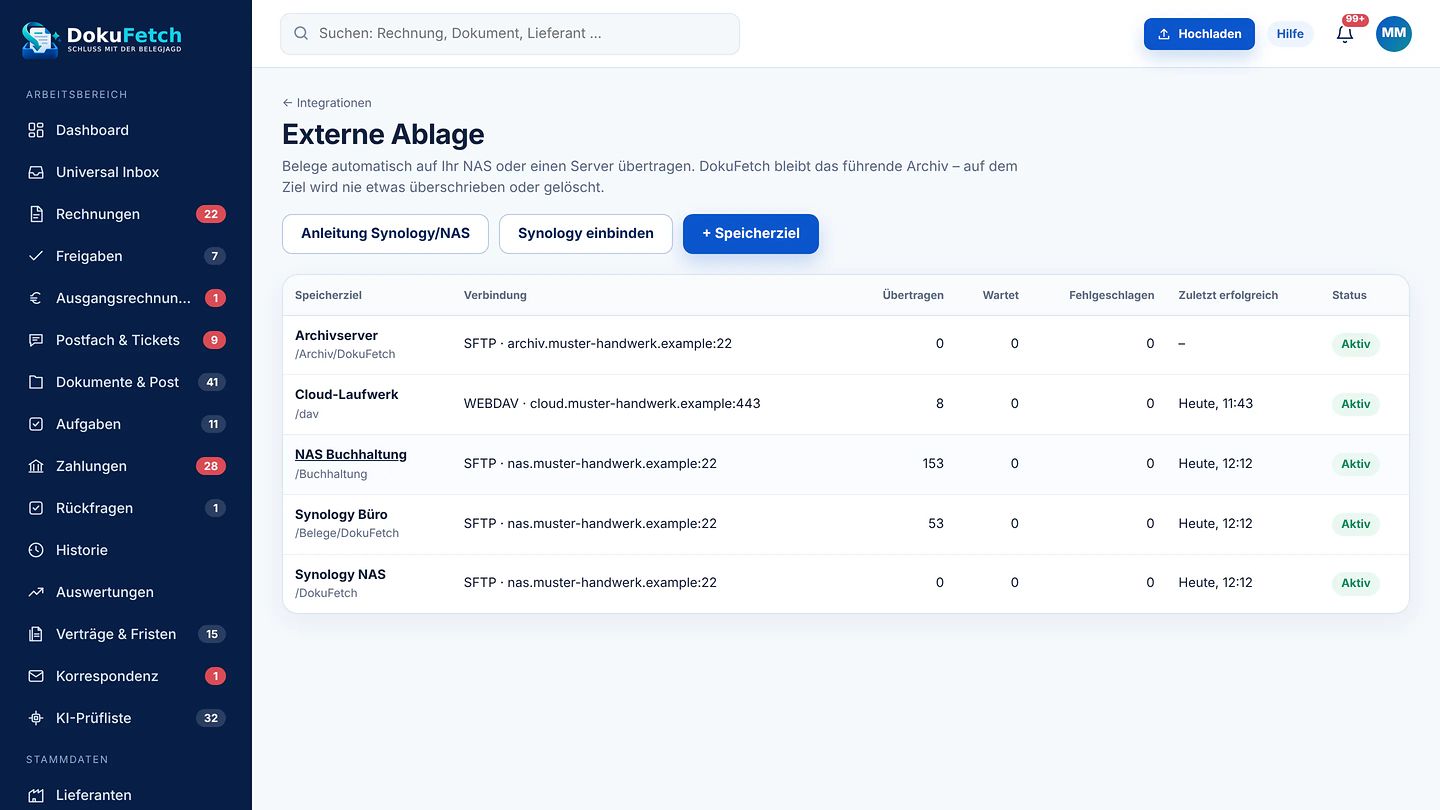Screen dimensions: 1440x810
Task: Click Heute, 11:43 timestamp
Action: click(x=1216, y=404)
